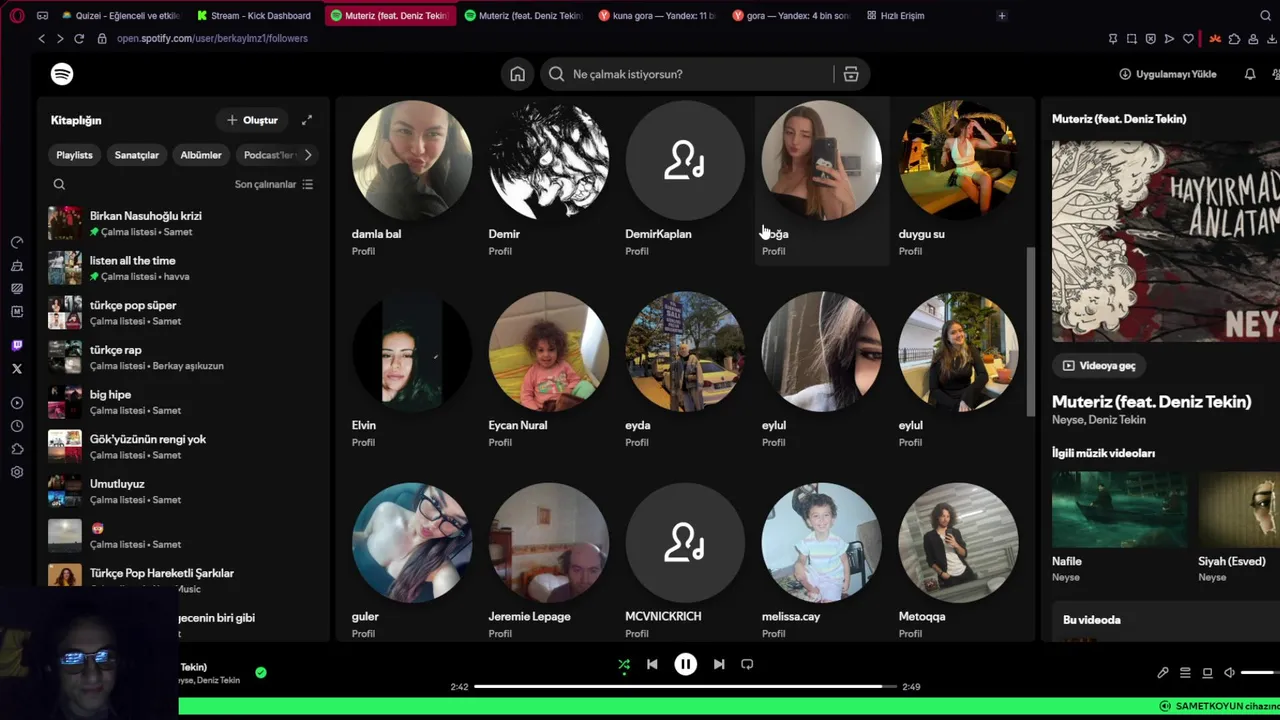Pause the current track
Viewport: 1280px width, 720px height.
685,664
